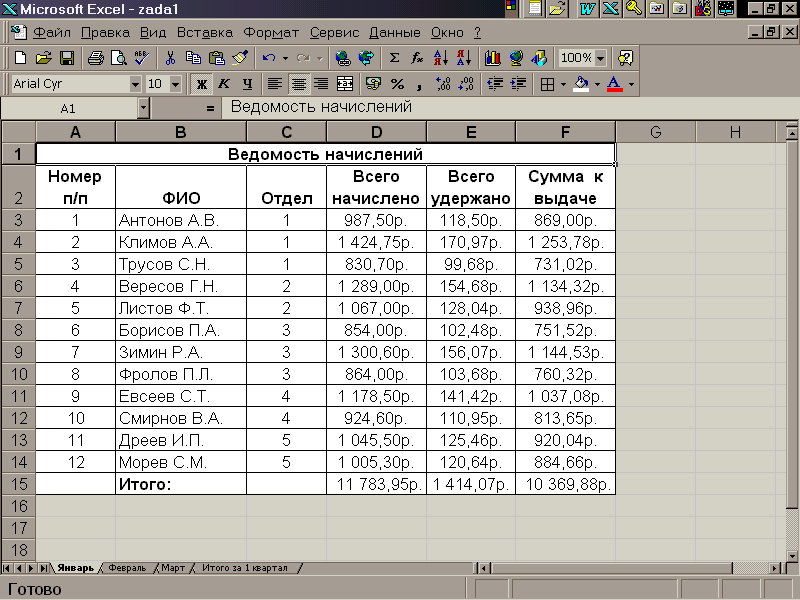Select cell Антонов А.В.
Viewport: 800px width, 600px height.
tap(181, 220)
